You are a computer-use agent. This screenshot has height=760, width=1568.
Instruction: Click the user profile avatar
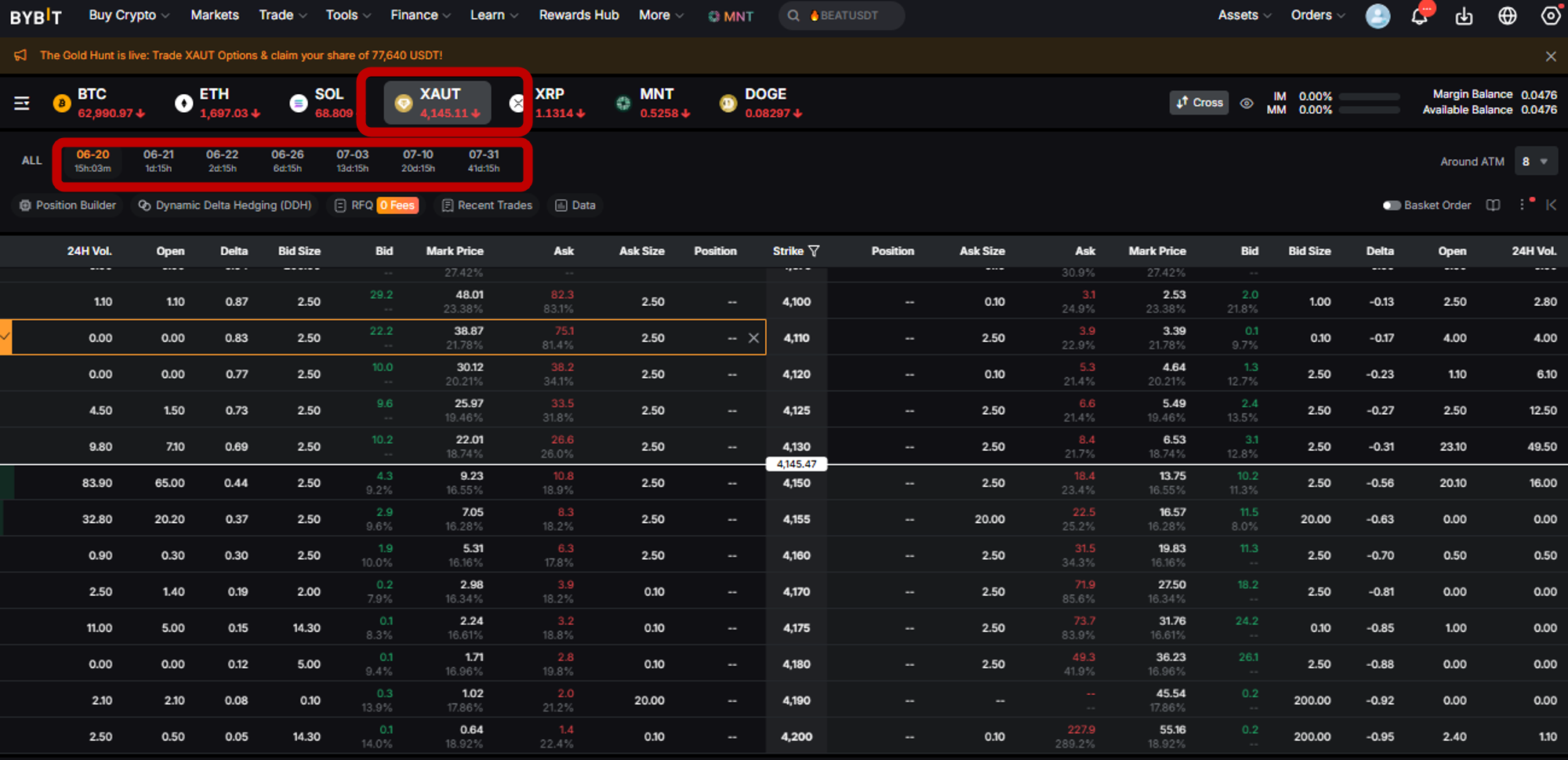1377,16
